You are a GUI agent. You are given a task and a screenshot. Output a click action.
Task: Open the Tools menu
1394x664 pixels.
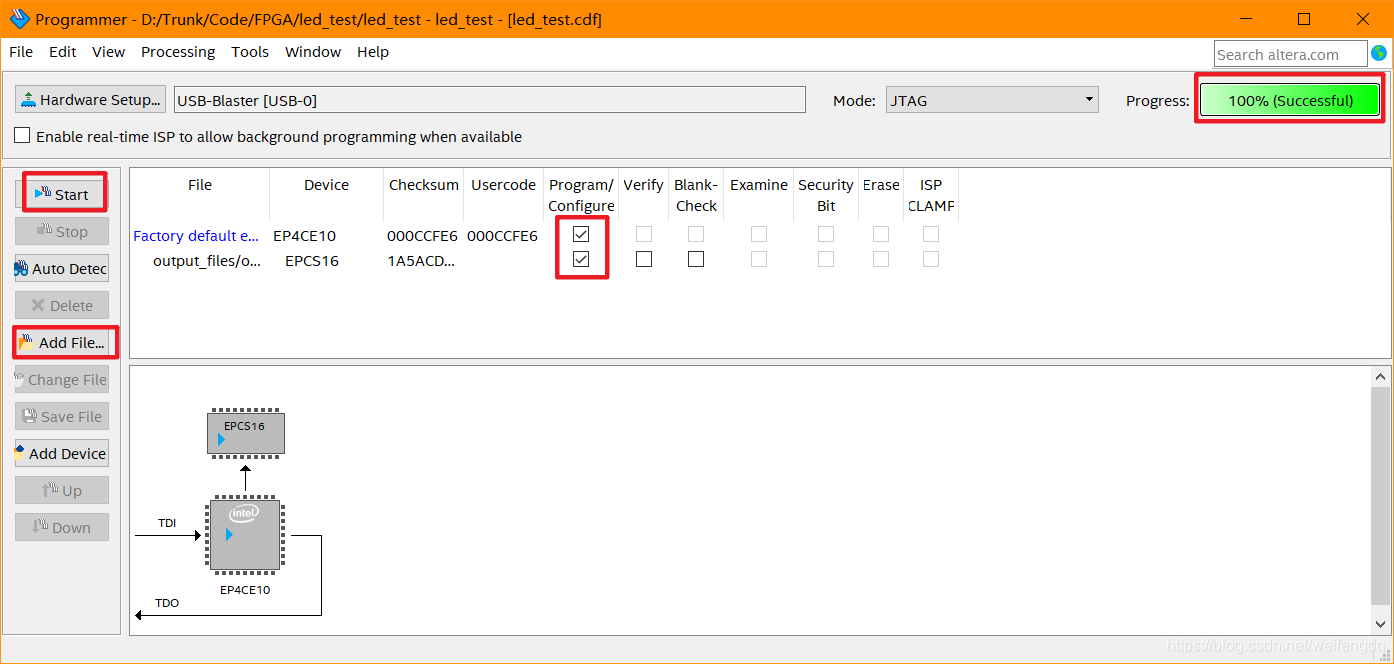tap(250, 52)
